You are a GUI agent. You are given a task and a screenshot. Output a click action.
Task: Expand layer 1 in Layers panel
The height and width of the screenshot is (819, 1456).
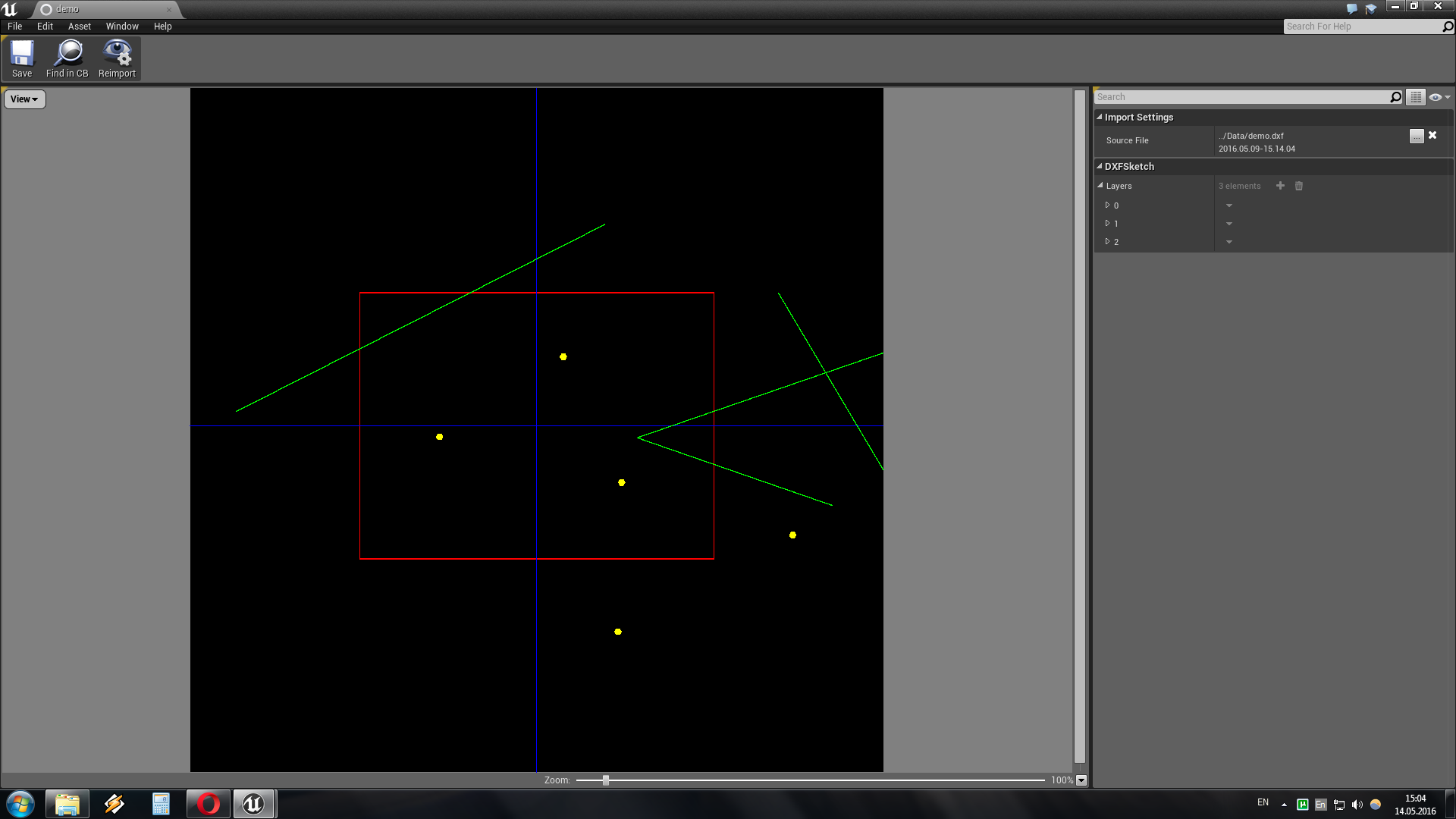[1107, 223]
